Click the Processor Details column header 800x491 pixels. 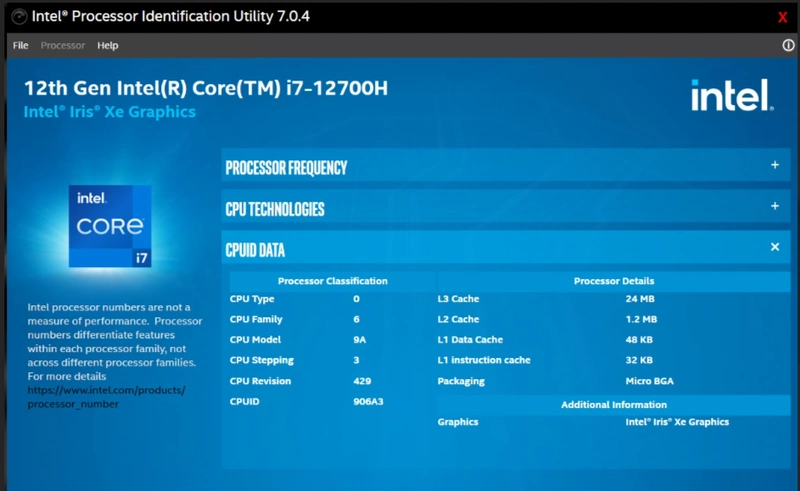coord(614,281)
